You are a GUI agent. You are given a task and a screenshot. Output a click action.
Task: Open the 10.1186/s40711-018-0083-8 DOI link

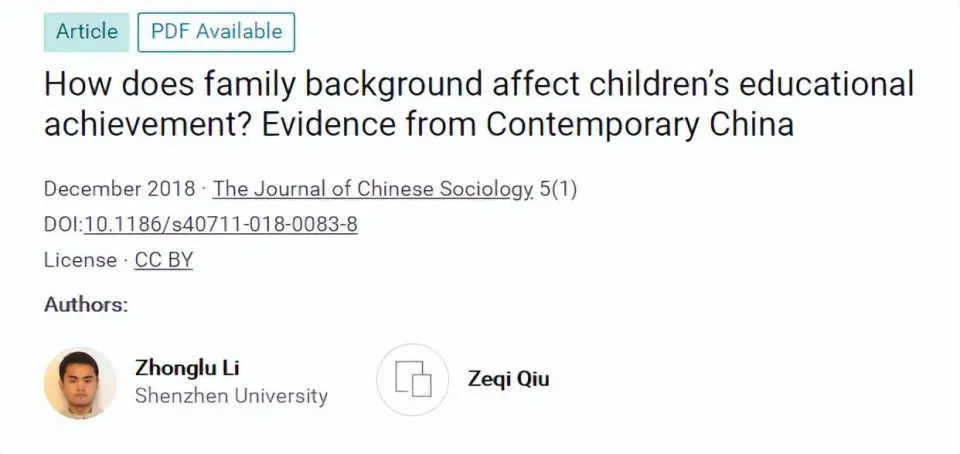220,225
